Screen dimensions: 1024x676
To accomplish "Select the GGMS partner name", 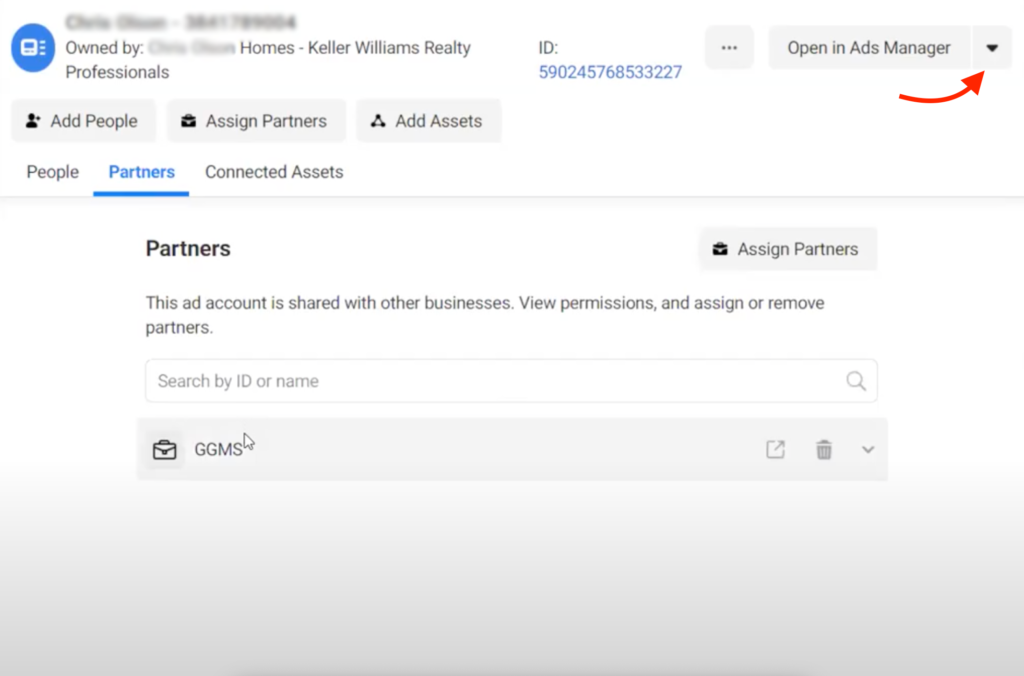I will pyautogui.click(x=218, y=450).
